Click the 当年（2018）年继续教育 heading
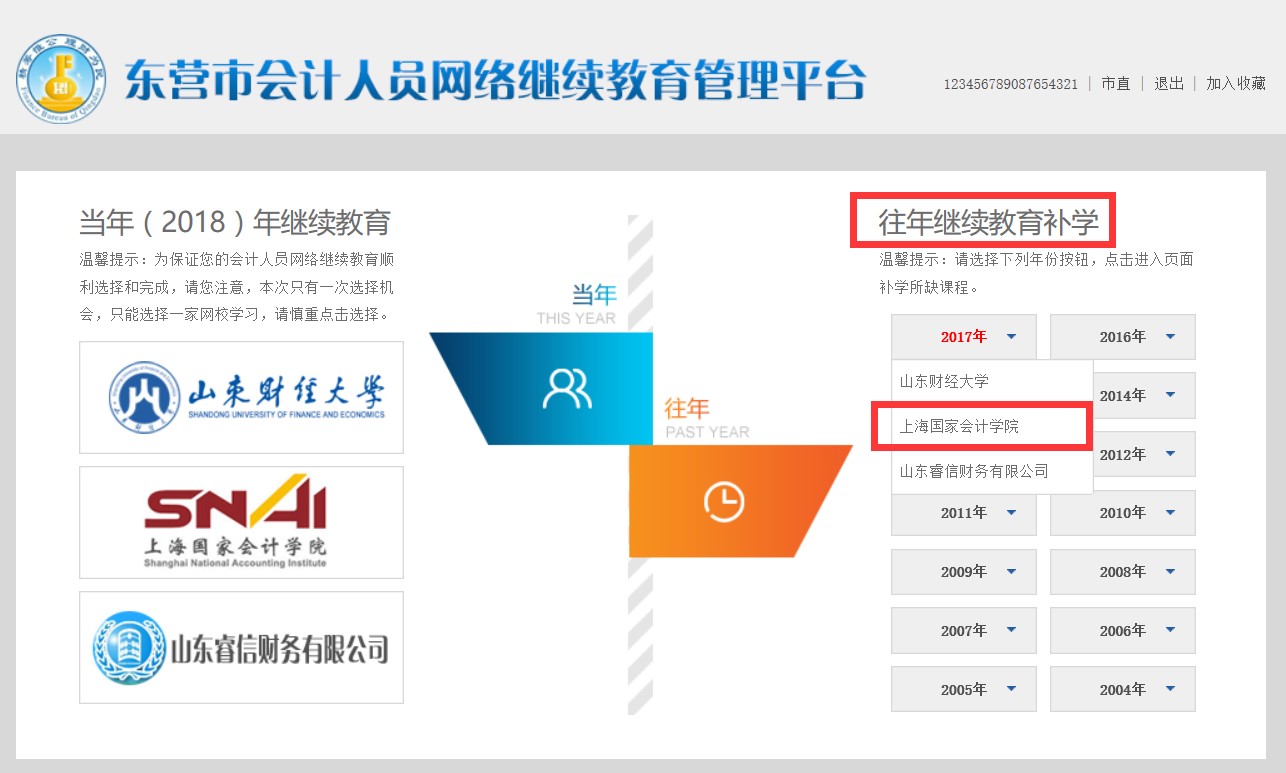The image size is (1286, 773). 235,222
